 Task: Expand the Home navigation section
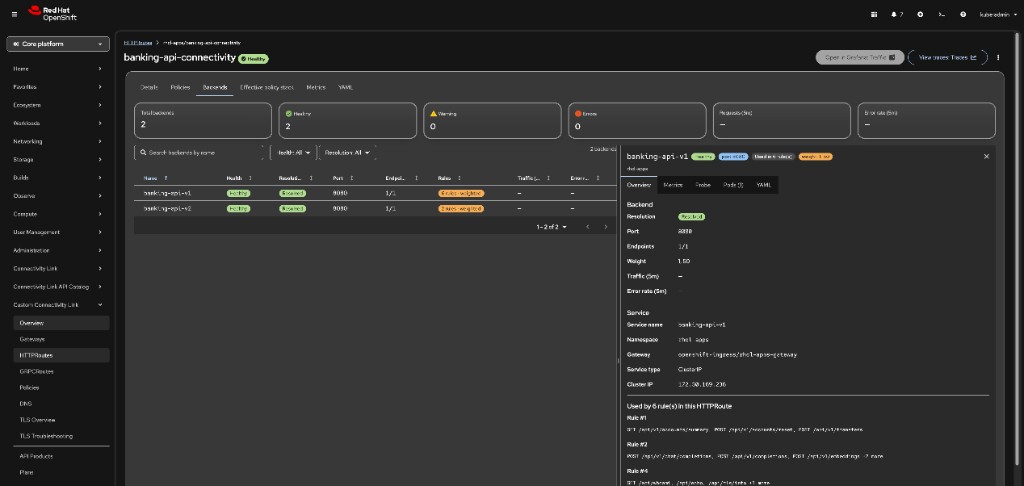pyautogui.click(x=57, y=69)
